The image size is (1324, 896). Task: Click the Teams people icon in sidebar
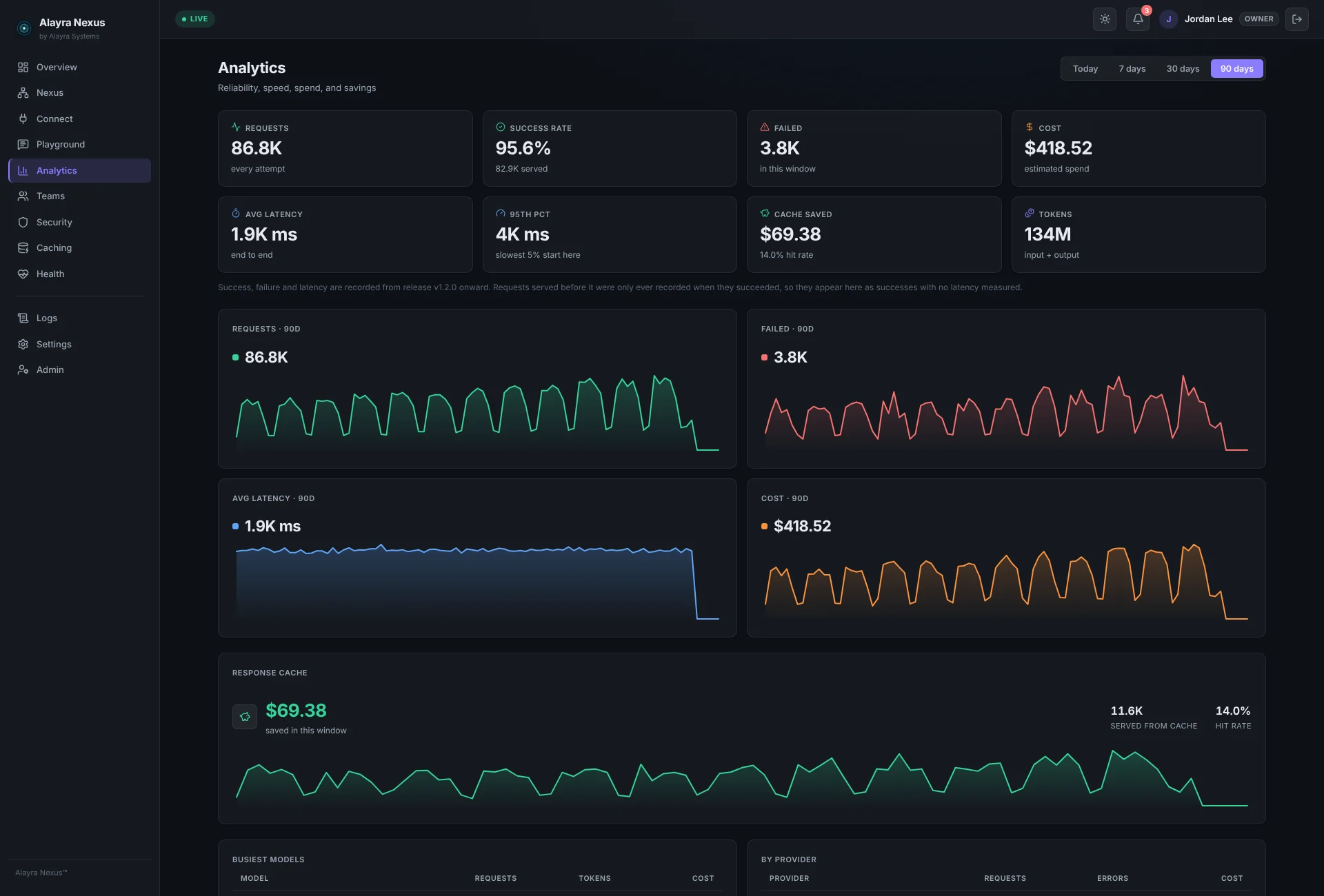(x=23, y=196)
